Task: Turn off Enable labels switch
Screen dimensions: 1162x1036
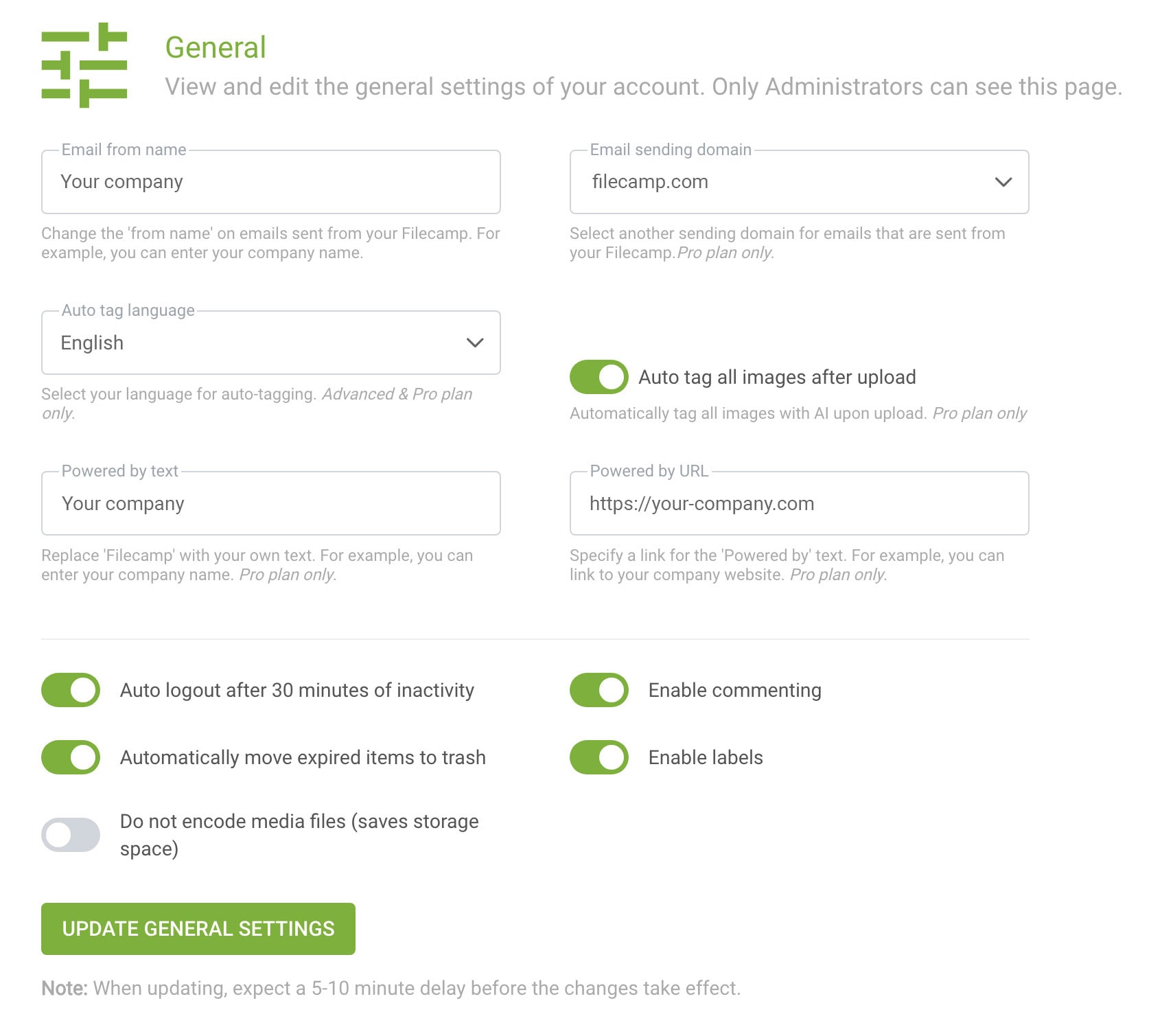Action: [599, 757]
